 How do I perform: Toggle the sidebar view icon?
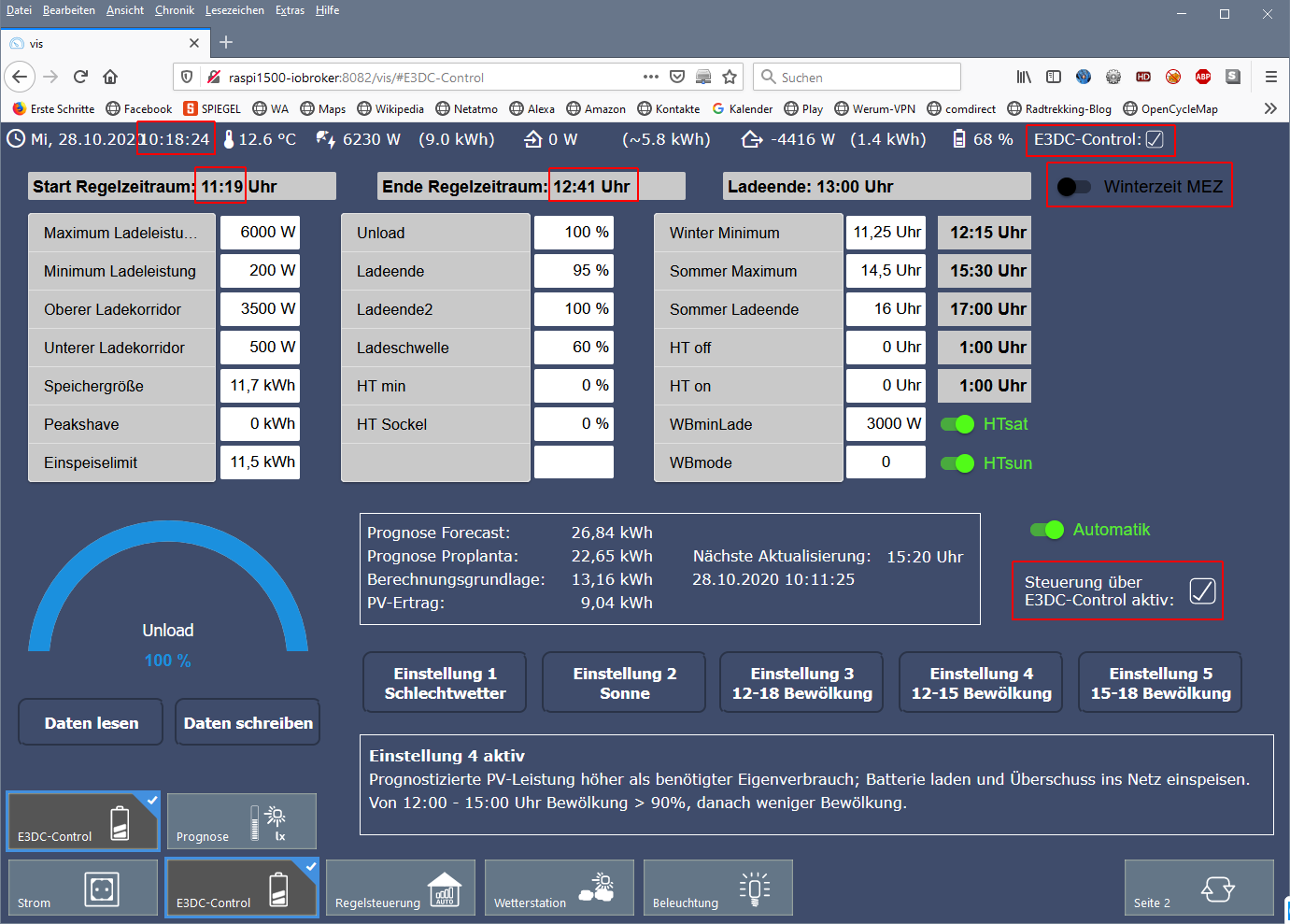[x=1054, y=77]
